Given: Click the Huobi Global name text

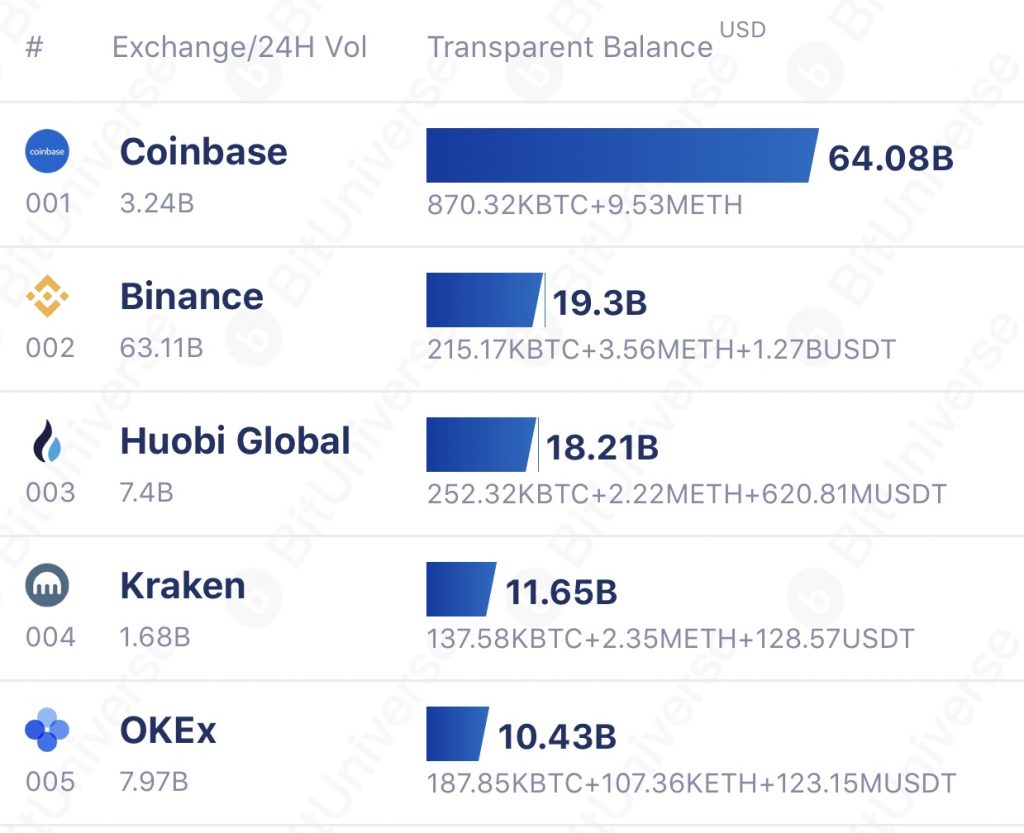Looking at the screenshot, I should pos(234,441).
